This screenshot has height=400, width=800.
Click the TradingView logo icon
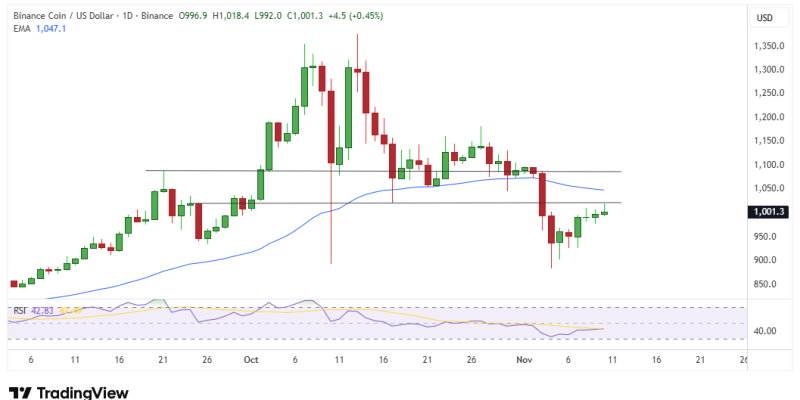click(19, 392)
